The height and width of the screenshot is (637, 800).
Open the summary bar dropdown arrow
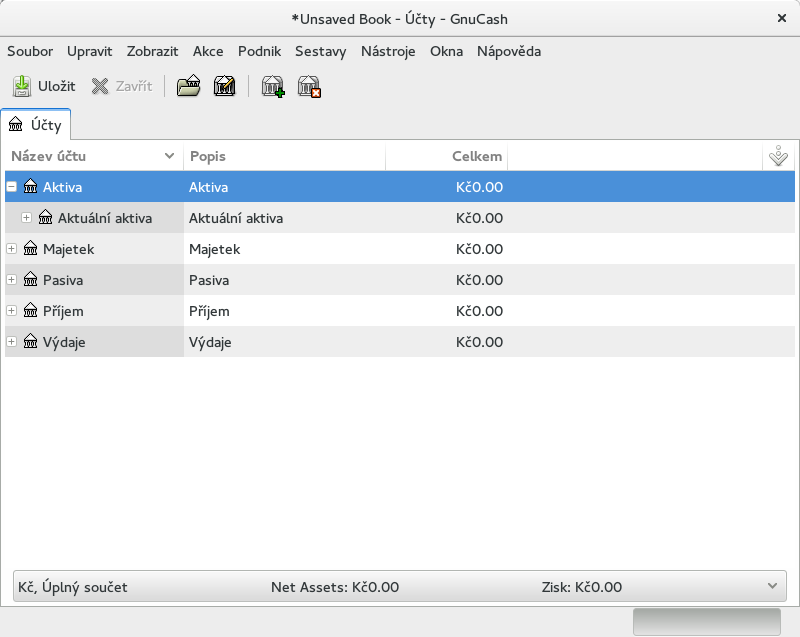(x=771, y=586)
